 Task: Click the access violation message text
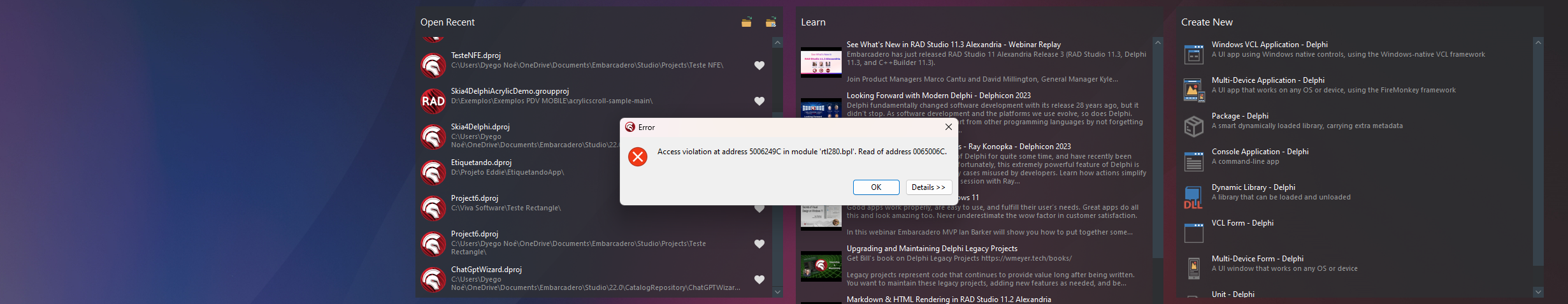802,152
